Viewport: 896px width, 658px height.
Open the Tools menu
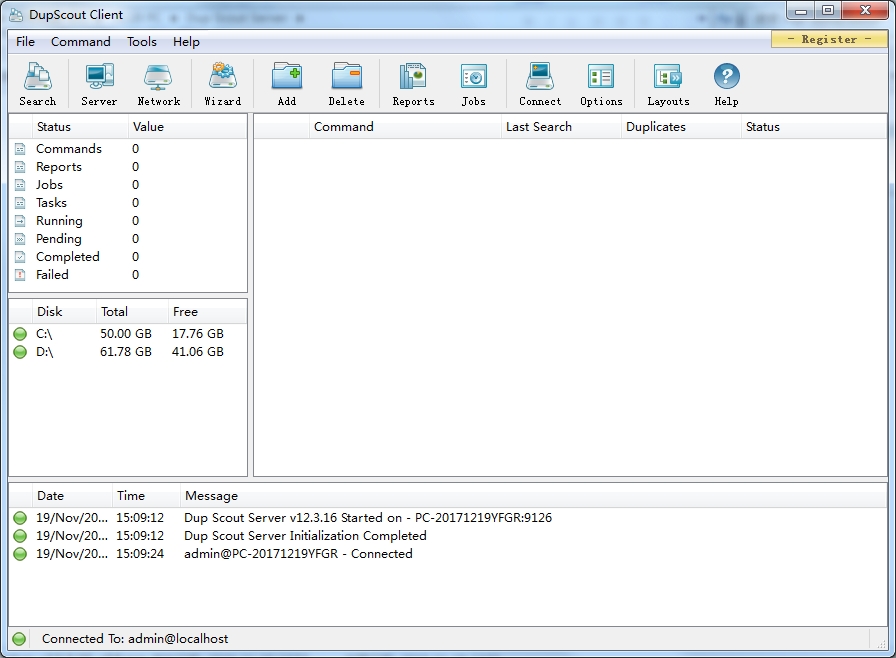142,42
